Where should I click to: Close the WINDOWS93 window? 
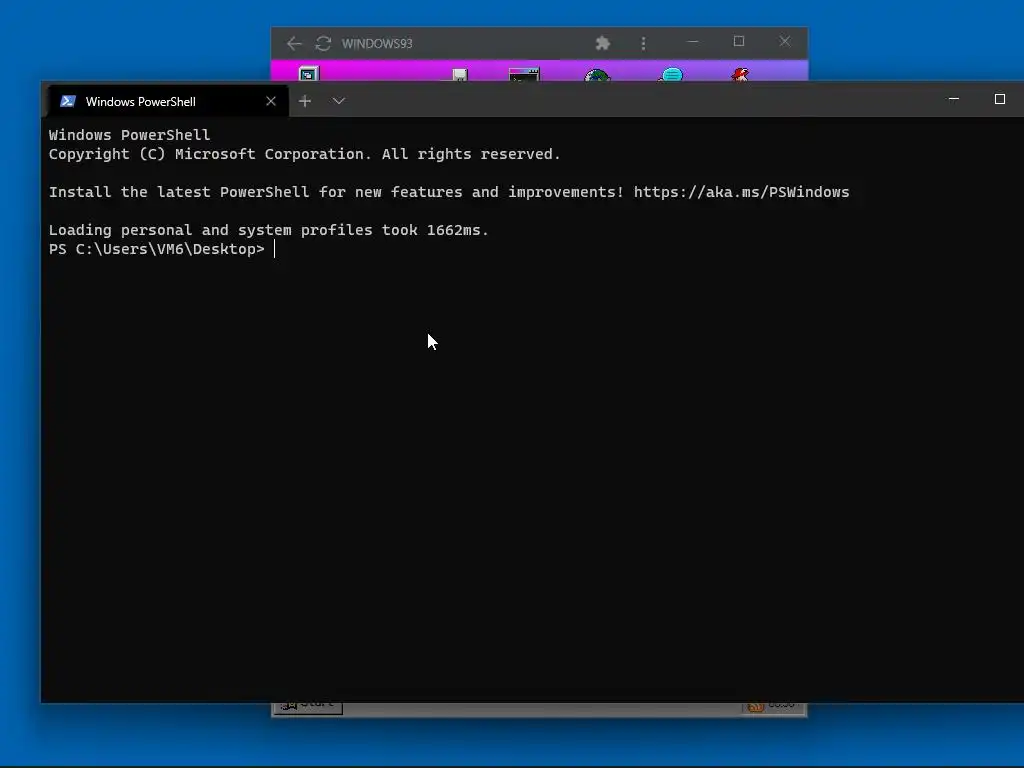(785, 42)
